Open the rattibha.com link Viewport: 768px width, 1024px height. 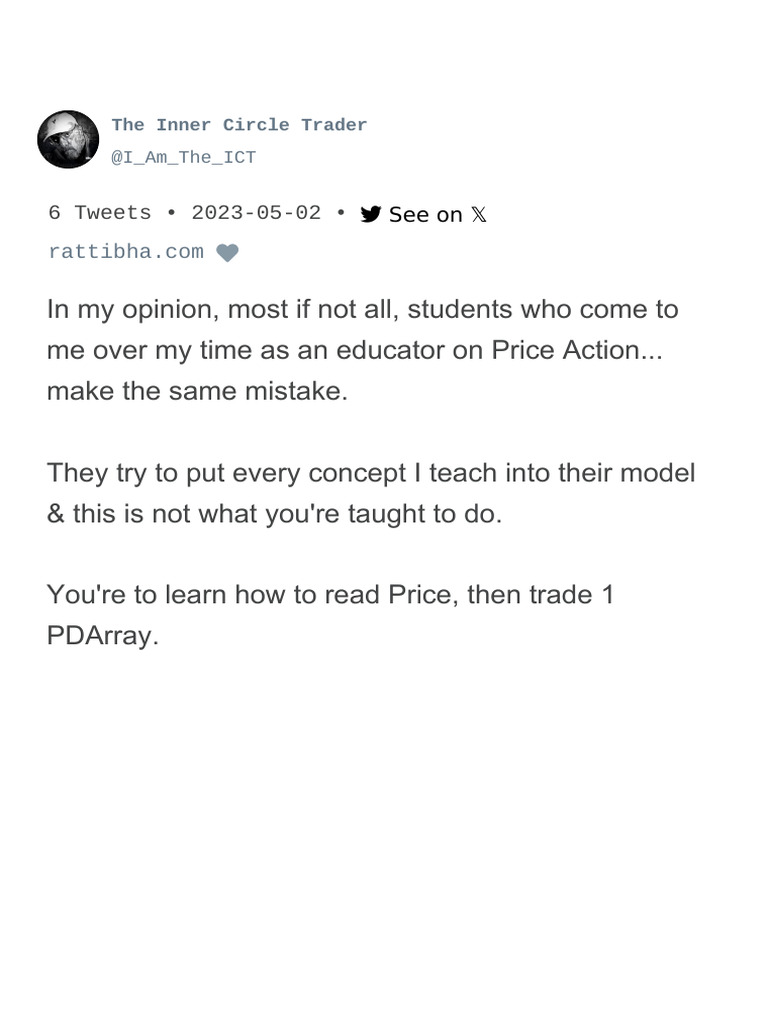(126, 252)
